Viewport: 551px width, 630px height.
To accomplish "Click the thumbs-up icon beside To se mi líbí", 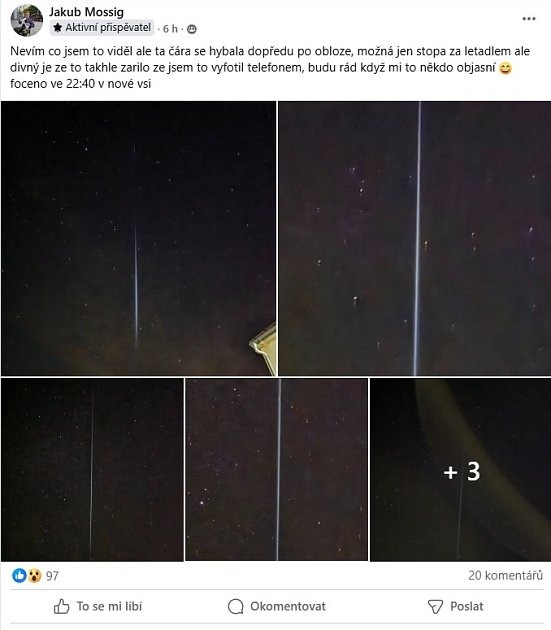I will point(61,606).
